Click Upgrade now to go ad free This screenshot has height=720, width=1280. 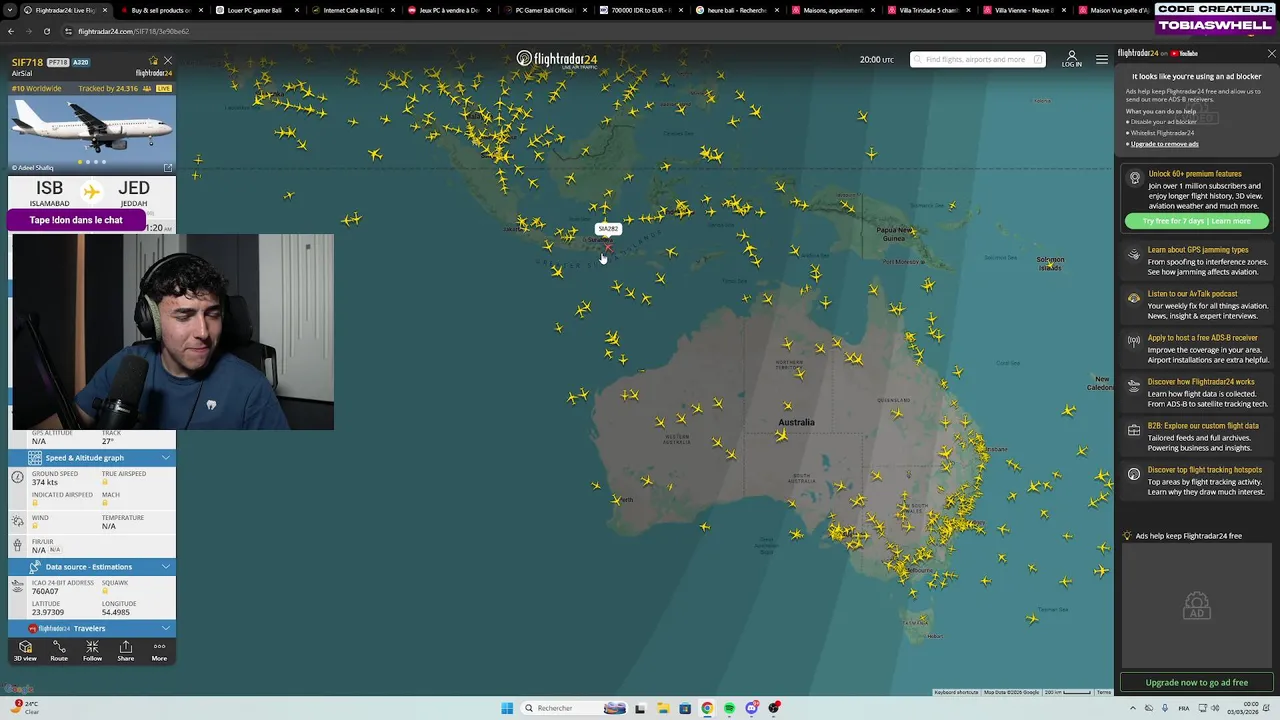coord(1197,682)
